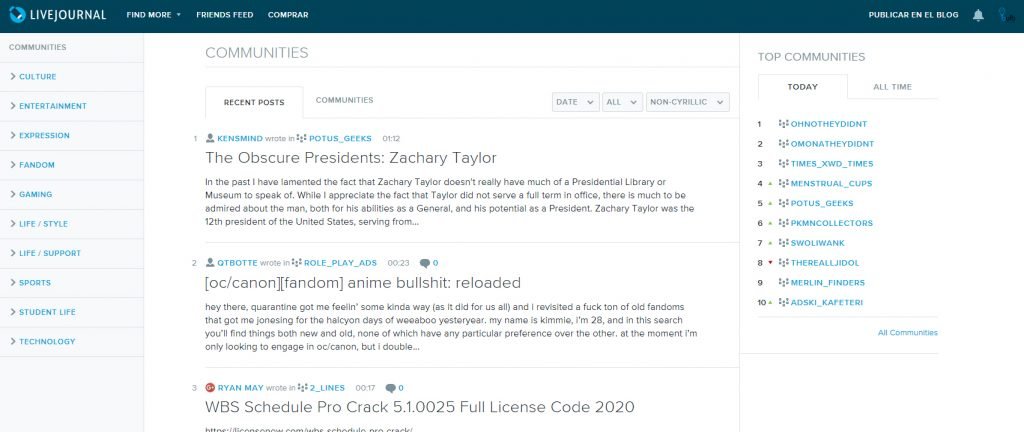Click the red avatar icon beside RYAN MAY
The height and width of the screenshot is (432, 1024).
(x=210, y=387)
